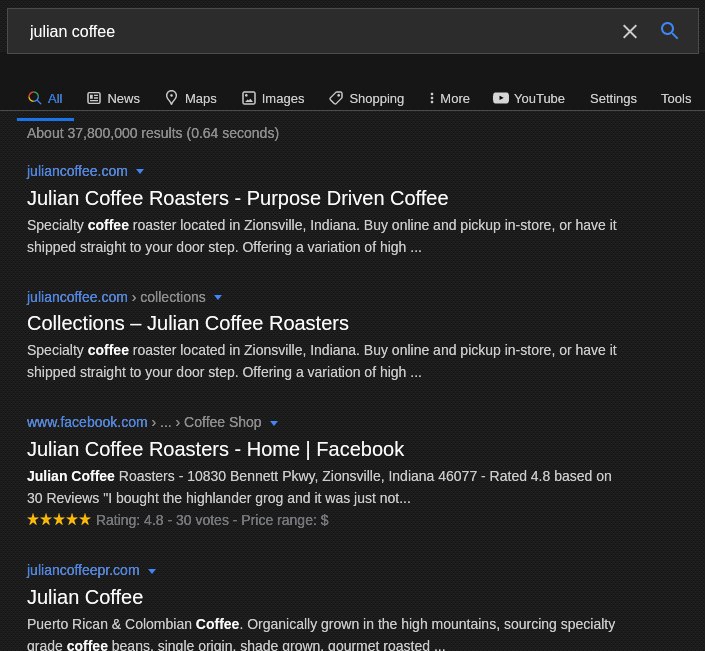Click the YouTube play icon
This screenshot has width=705, height=651.
point(501,98)
